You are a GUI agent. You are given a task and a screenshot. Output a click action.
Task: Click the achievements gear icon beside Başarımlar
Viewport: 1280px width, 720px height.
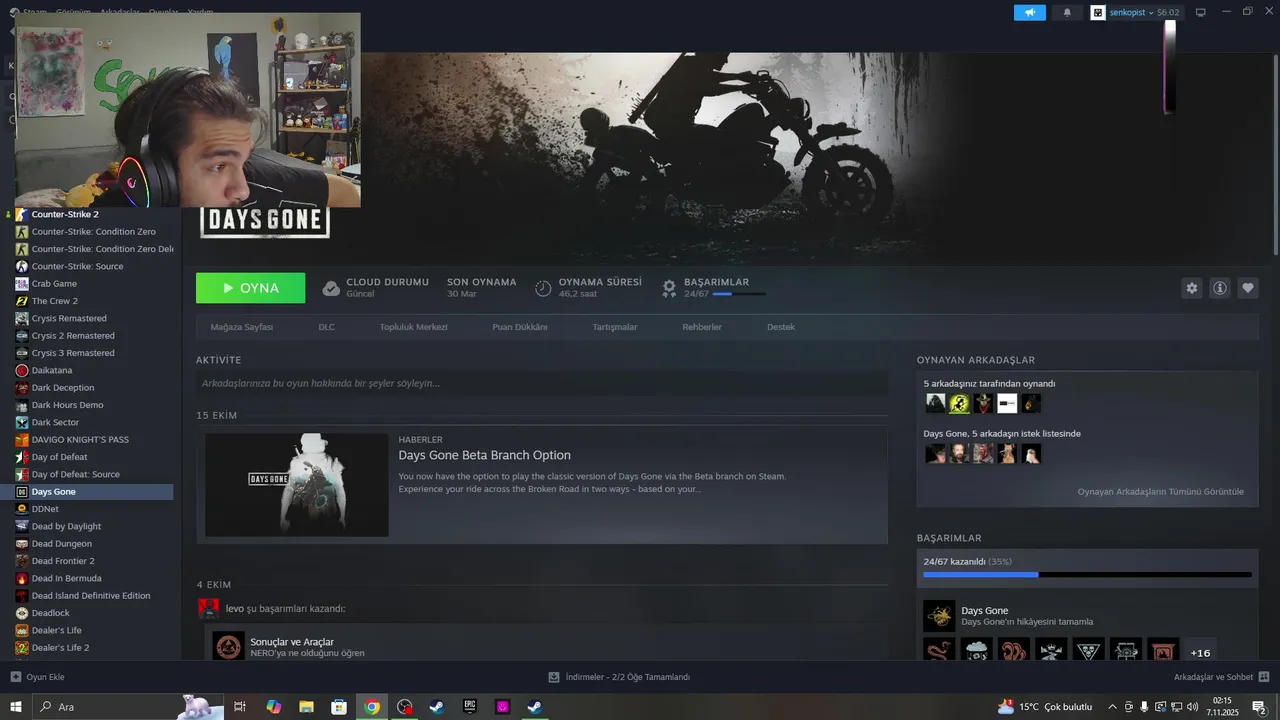pyautogui.click(x=669, y=288)
